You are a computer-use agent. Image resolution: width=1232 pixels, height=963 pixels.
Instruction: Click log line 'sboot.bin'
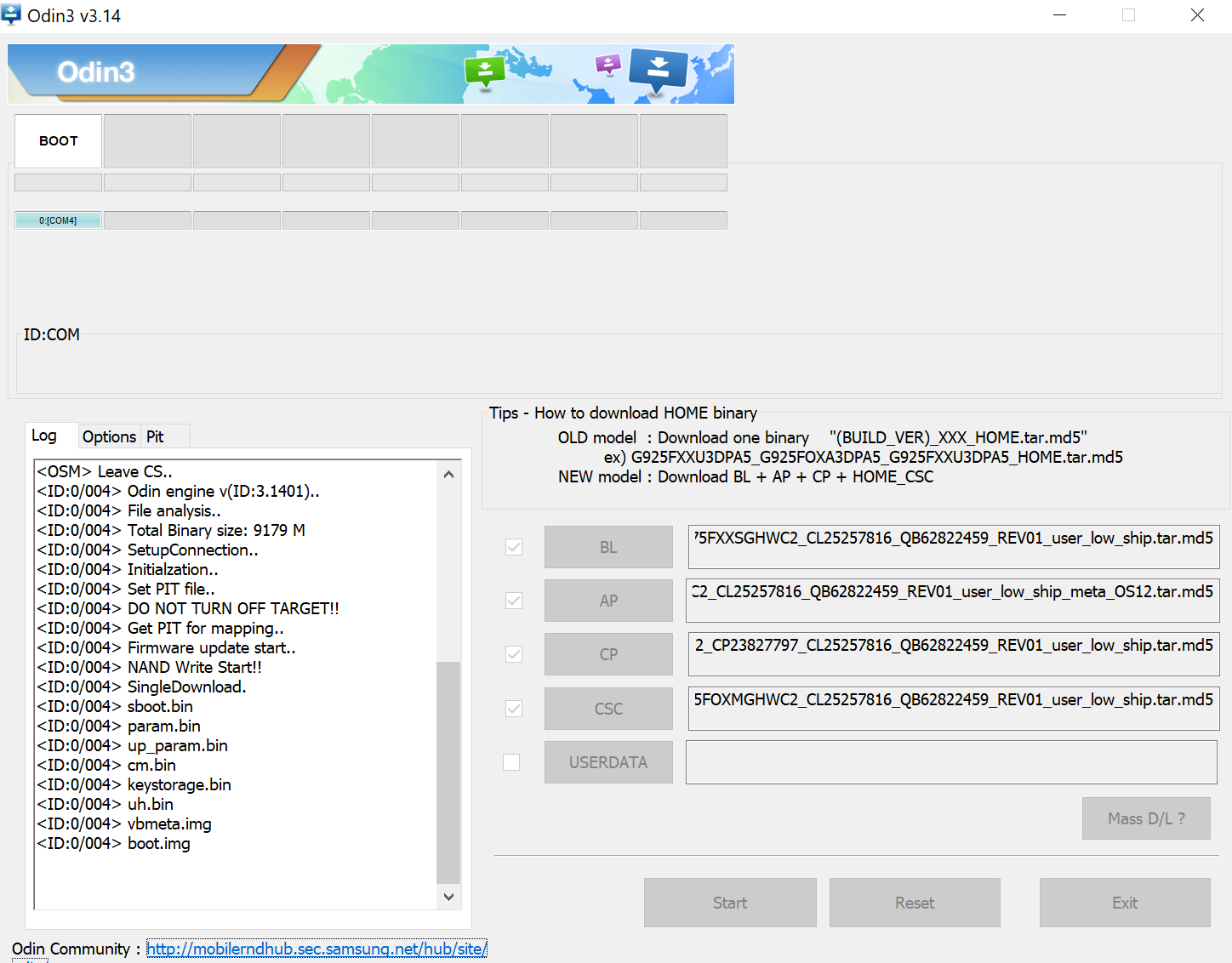coord(115,706)
